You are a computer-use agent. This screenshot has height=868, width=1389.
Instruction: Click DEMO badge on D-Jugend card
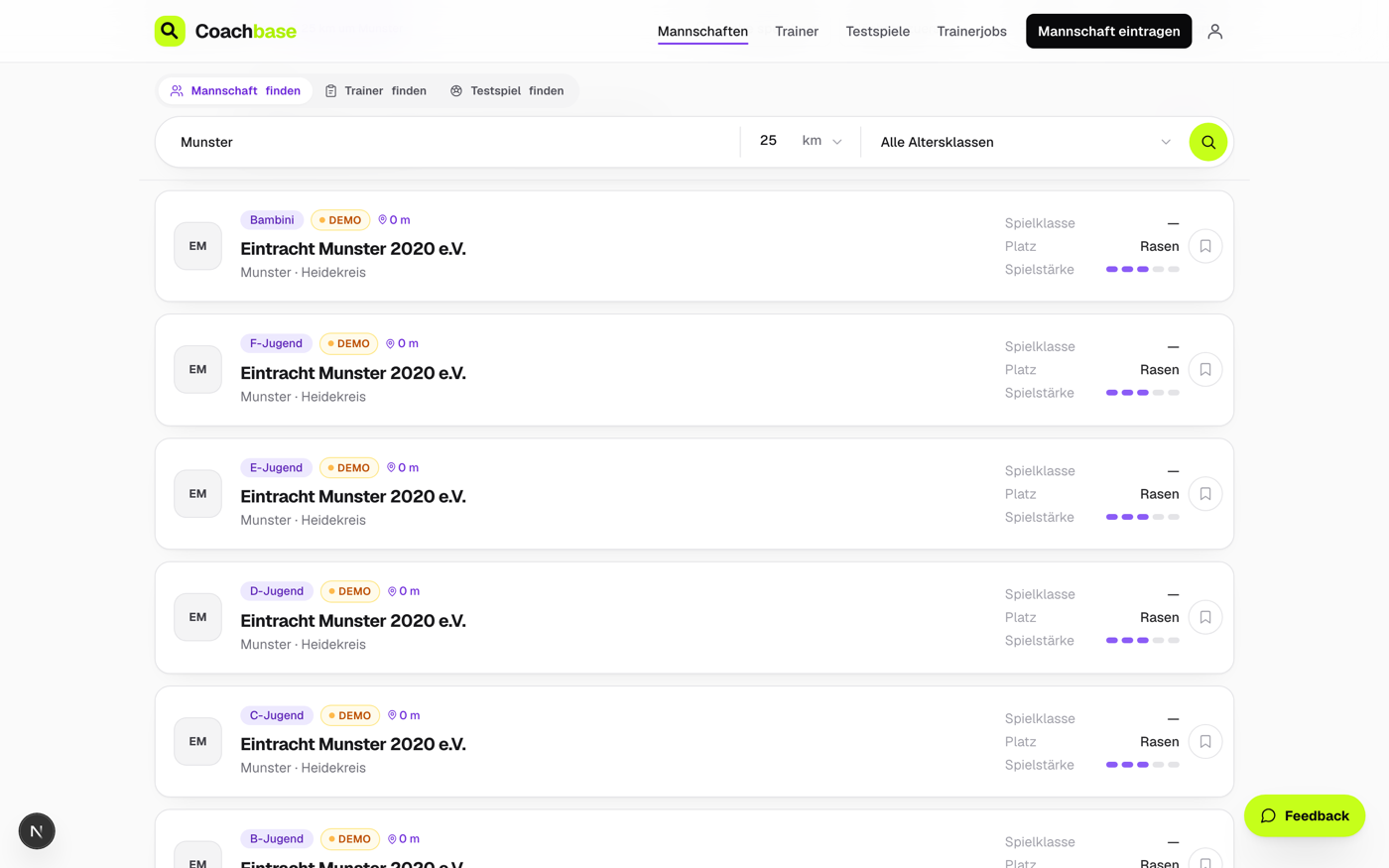[350, 591]
